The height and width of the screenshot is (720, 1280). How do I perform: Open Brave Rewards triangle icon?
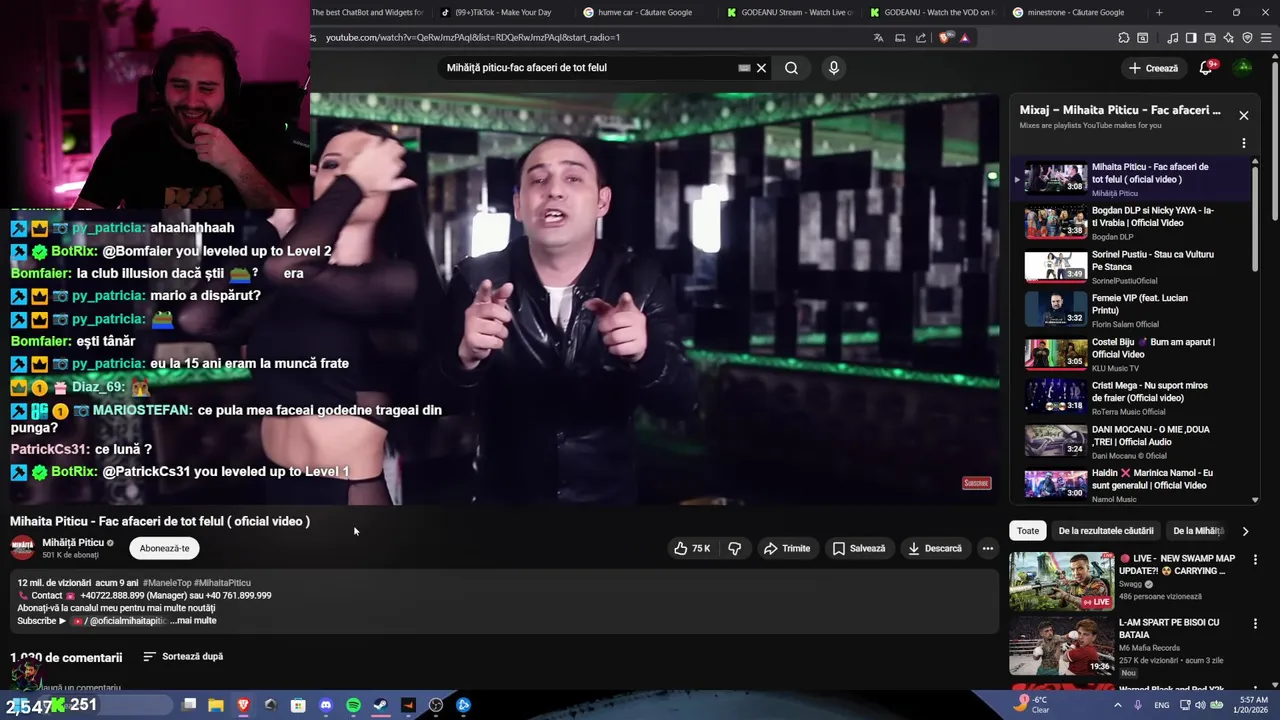point(964,38)
